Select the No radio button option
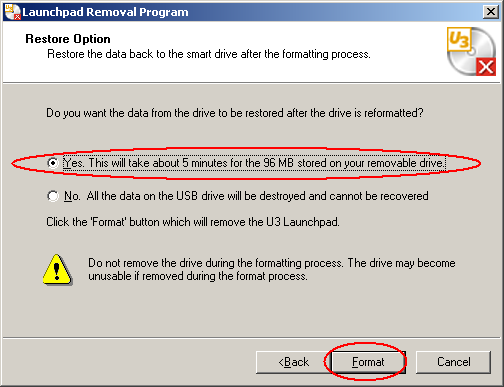504x387 pixels. (53, 196)
